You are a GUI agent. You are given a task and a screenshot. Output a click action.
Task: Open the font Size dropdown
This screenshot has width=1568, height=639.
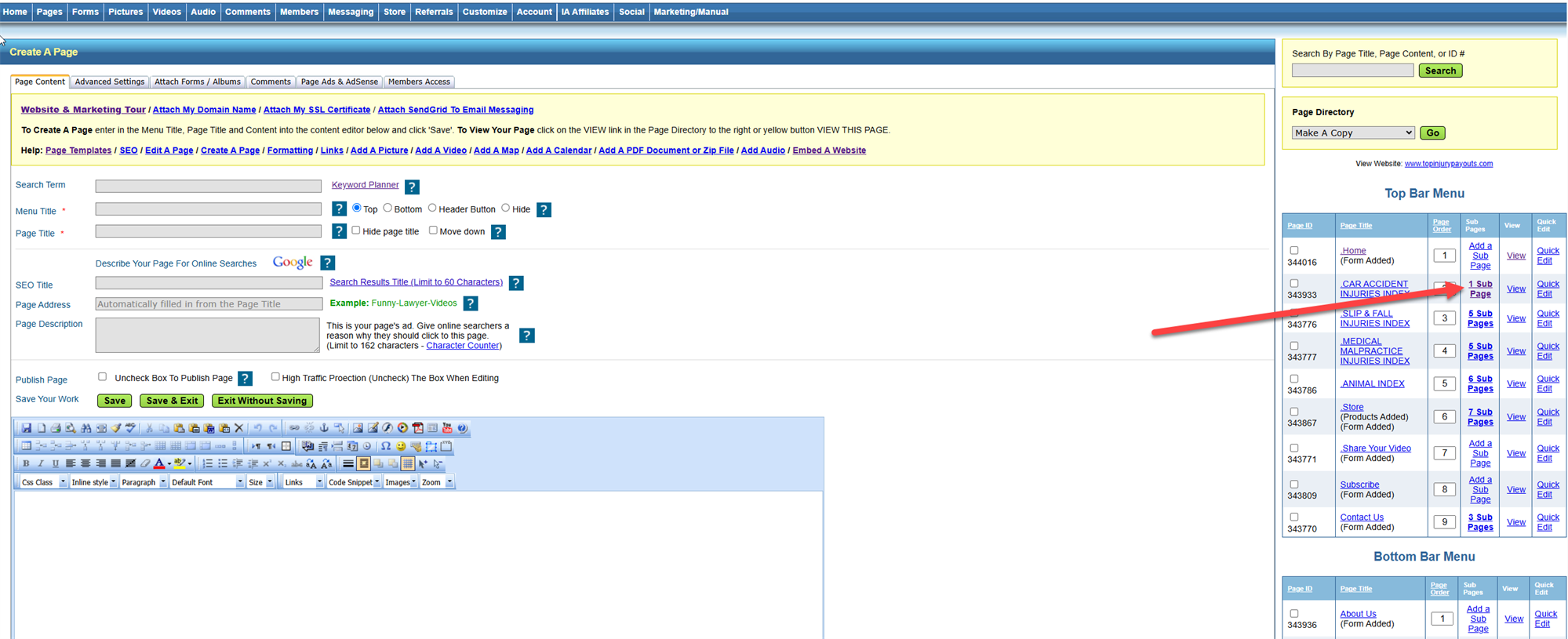(260, 482)
